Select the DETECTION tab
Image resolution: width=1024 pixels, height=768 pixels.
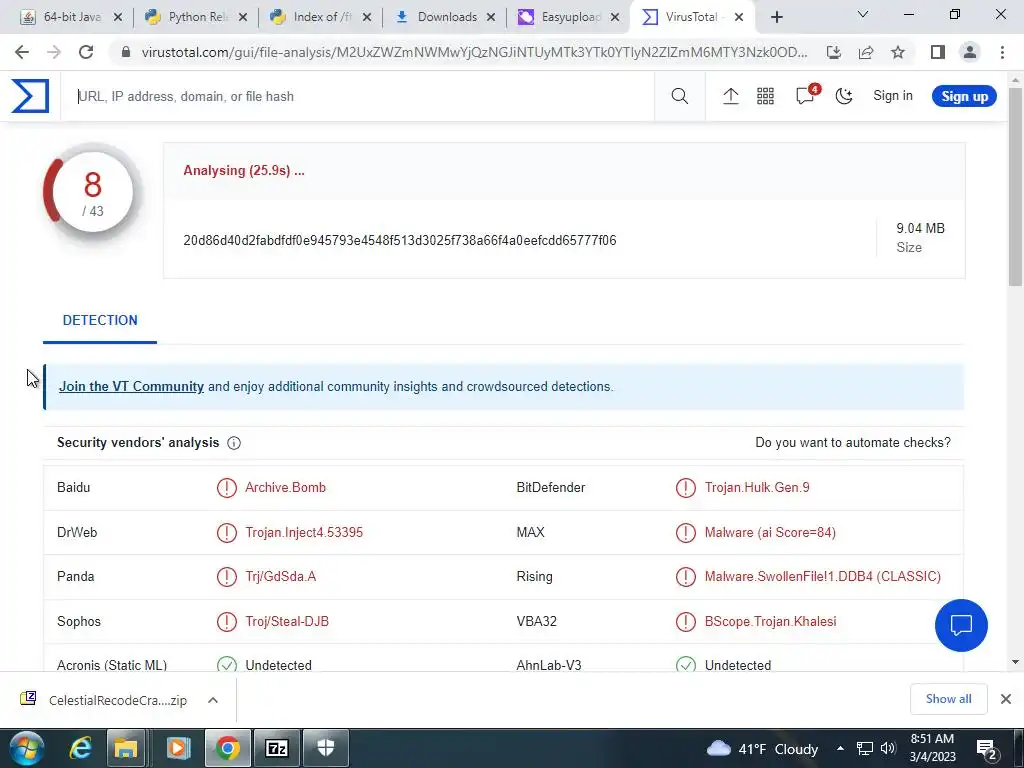(100, 320)
